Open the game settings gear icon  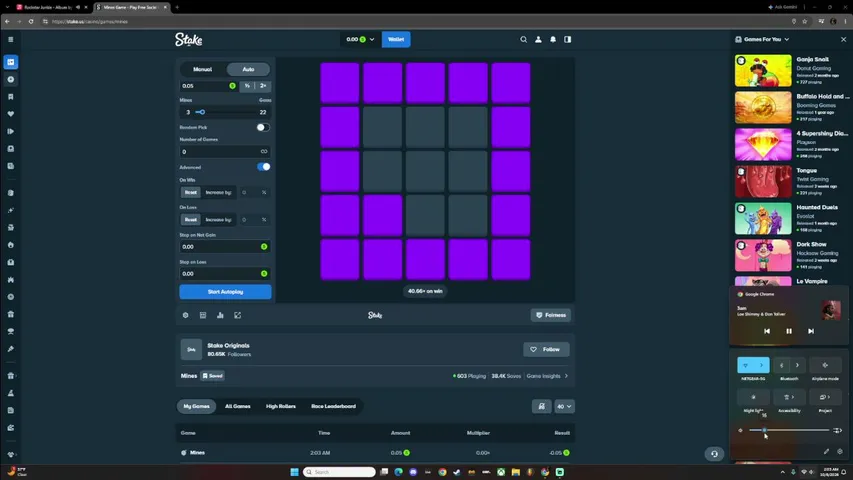pyautogui.click(x=186, y=315)
